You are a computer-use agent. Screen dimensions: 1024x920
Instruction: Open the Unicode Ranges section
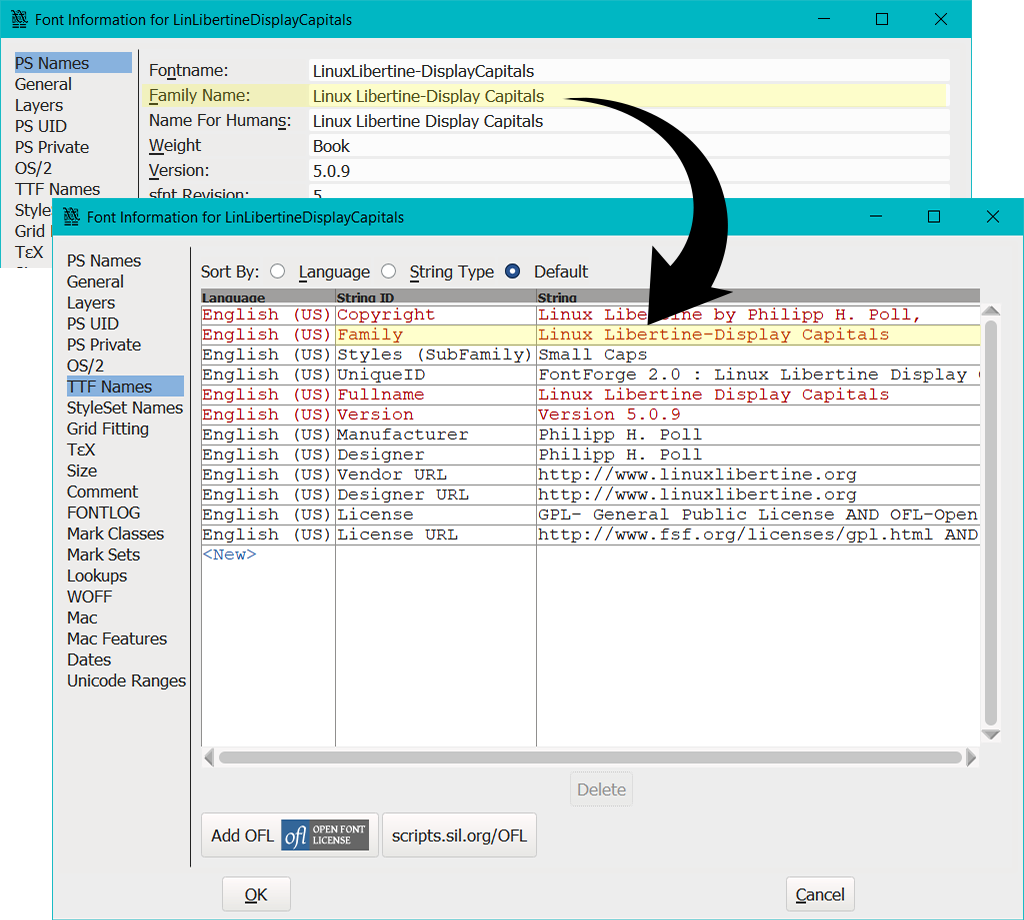[x=126, y=680]
